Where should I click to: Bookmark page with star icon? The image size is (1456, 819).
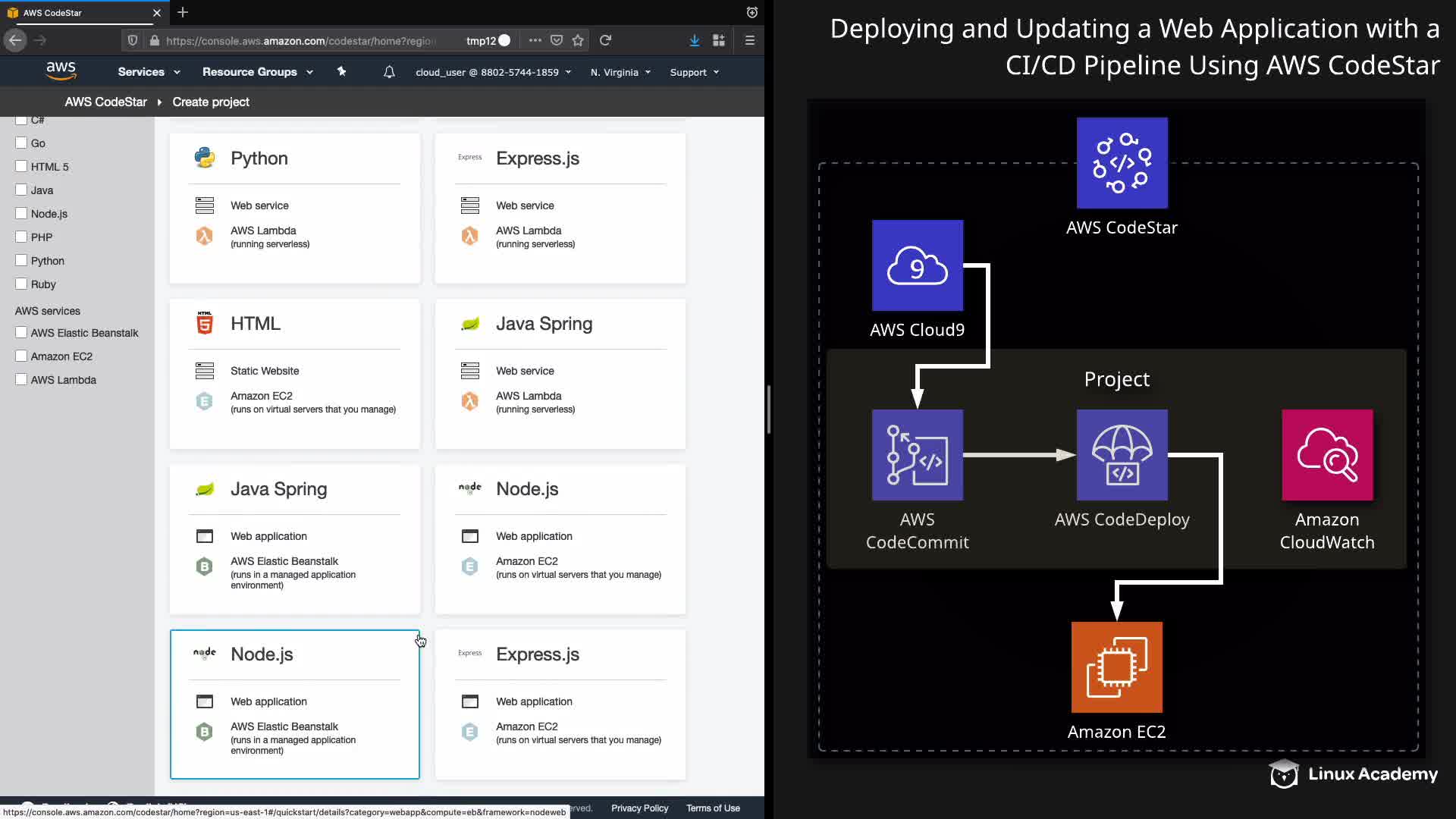click(x=578, y=40)
